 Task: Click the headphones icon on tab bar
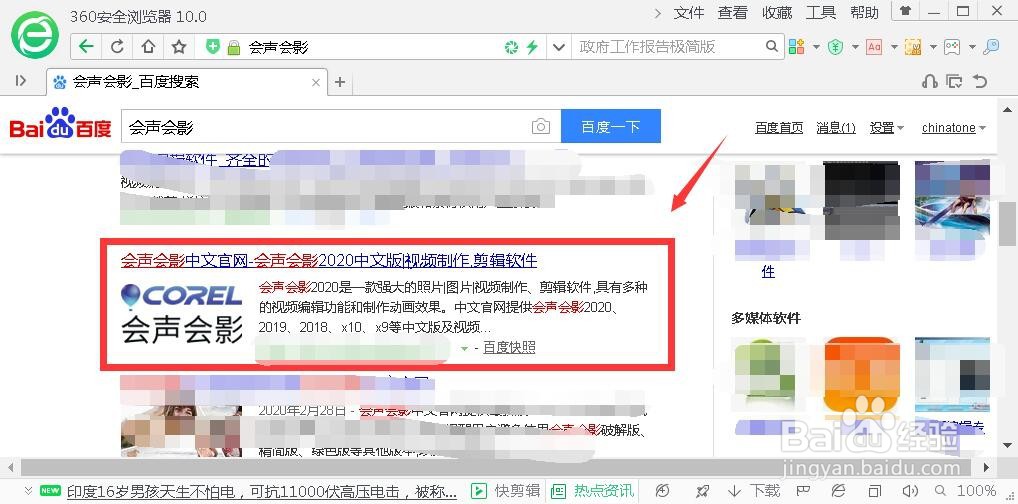(930, 81)
